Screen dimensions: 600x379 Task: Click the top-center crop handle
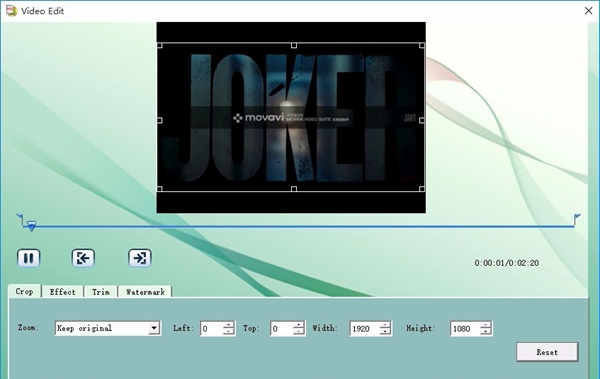pos(294,46)
